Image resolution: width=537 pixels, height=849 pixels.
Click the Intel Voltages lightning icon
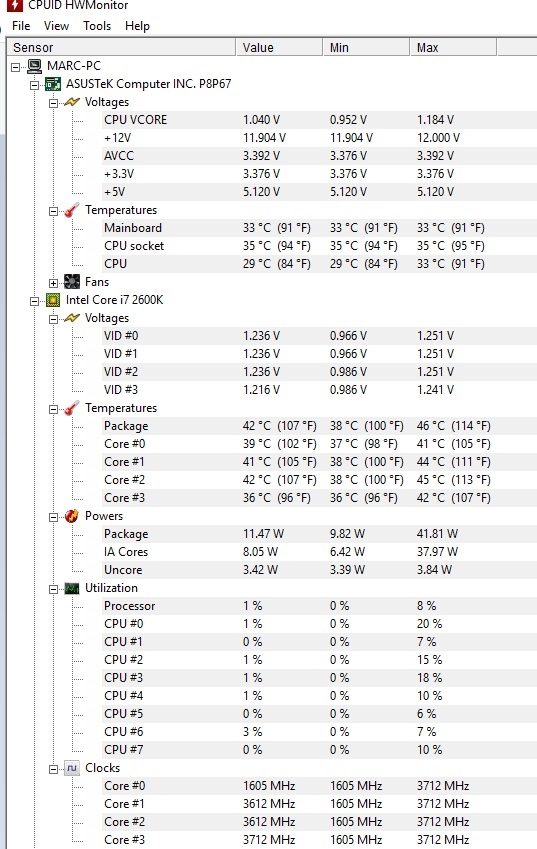pyautogui.click(x=71, y=318)
